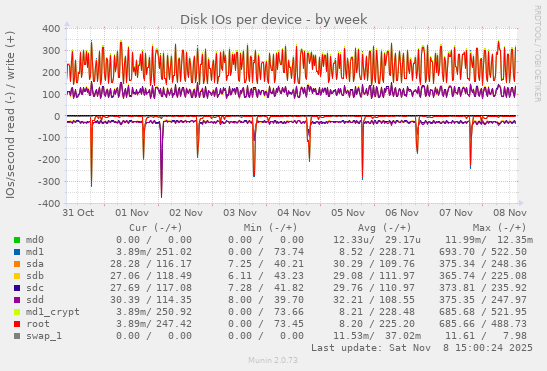Image resolution: width=547 pixels, height=371 pixels.
Task: Click the green md0 legend color swatch
Action: pyautogui.click(x=17, y=240)
